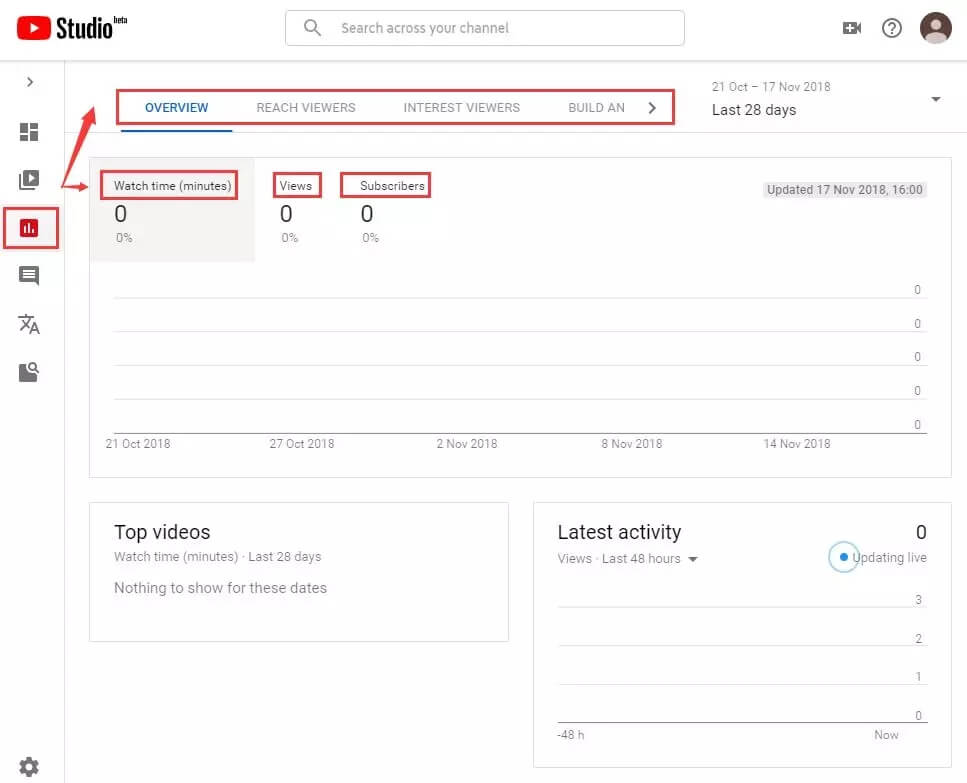Viewport: 967px width, 783px height.
Task: Click the Create video camera icon
Action: point(851,27)
